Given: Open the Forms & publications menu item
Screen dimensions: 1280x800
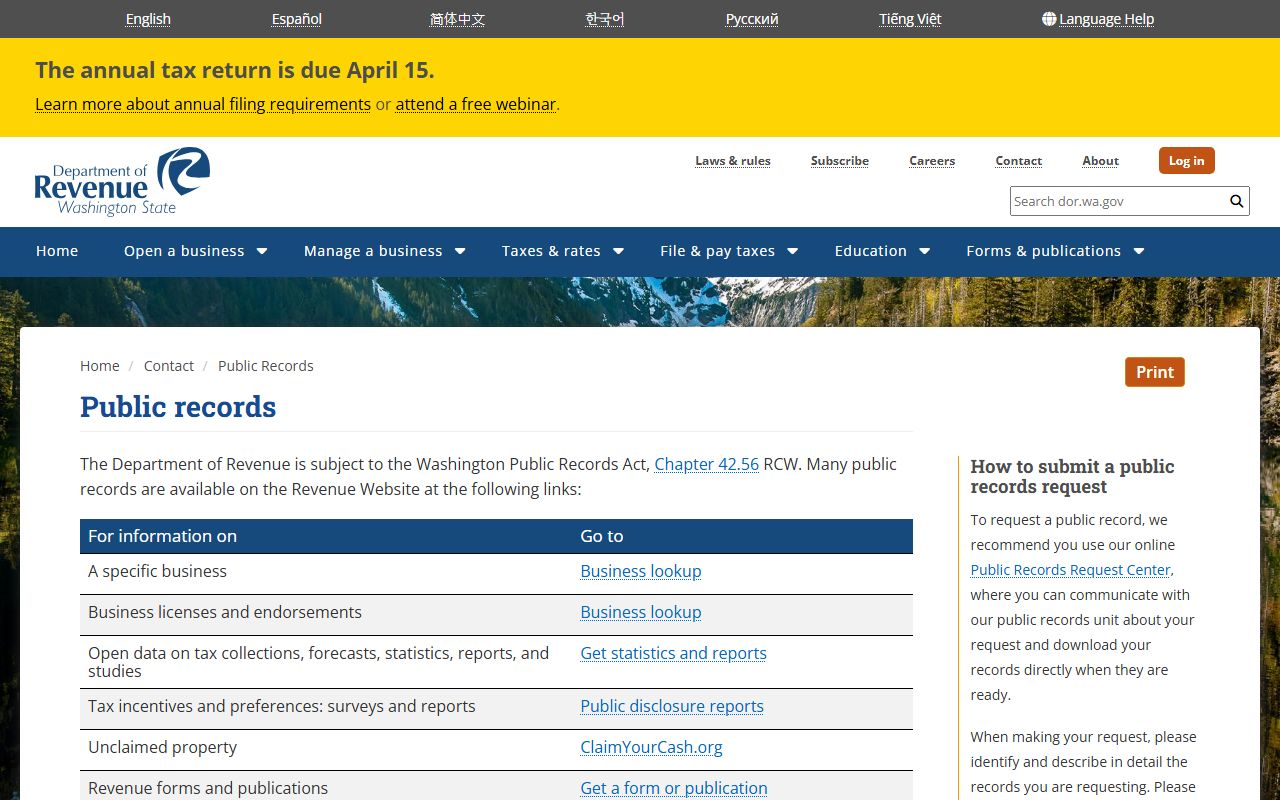Looking at the screenshot, I should tap(1043, 251).
